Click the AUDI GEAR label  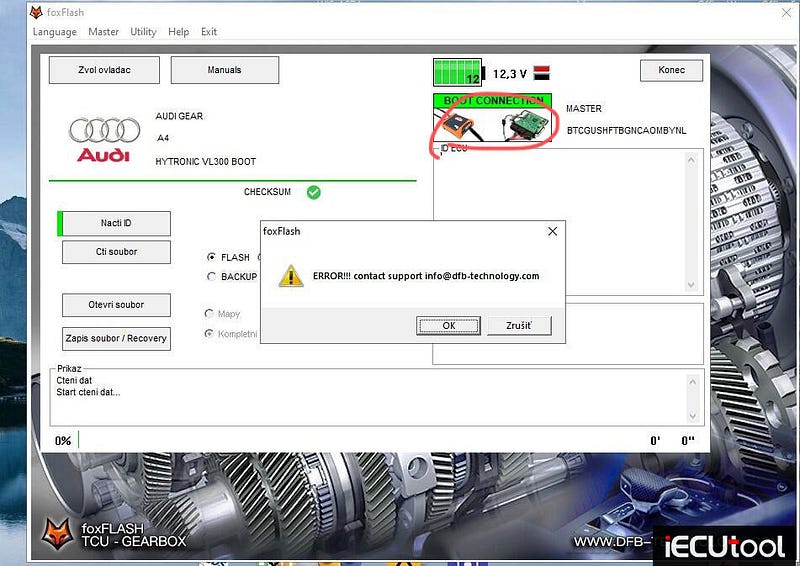pos(179,116)
